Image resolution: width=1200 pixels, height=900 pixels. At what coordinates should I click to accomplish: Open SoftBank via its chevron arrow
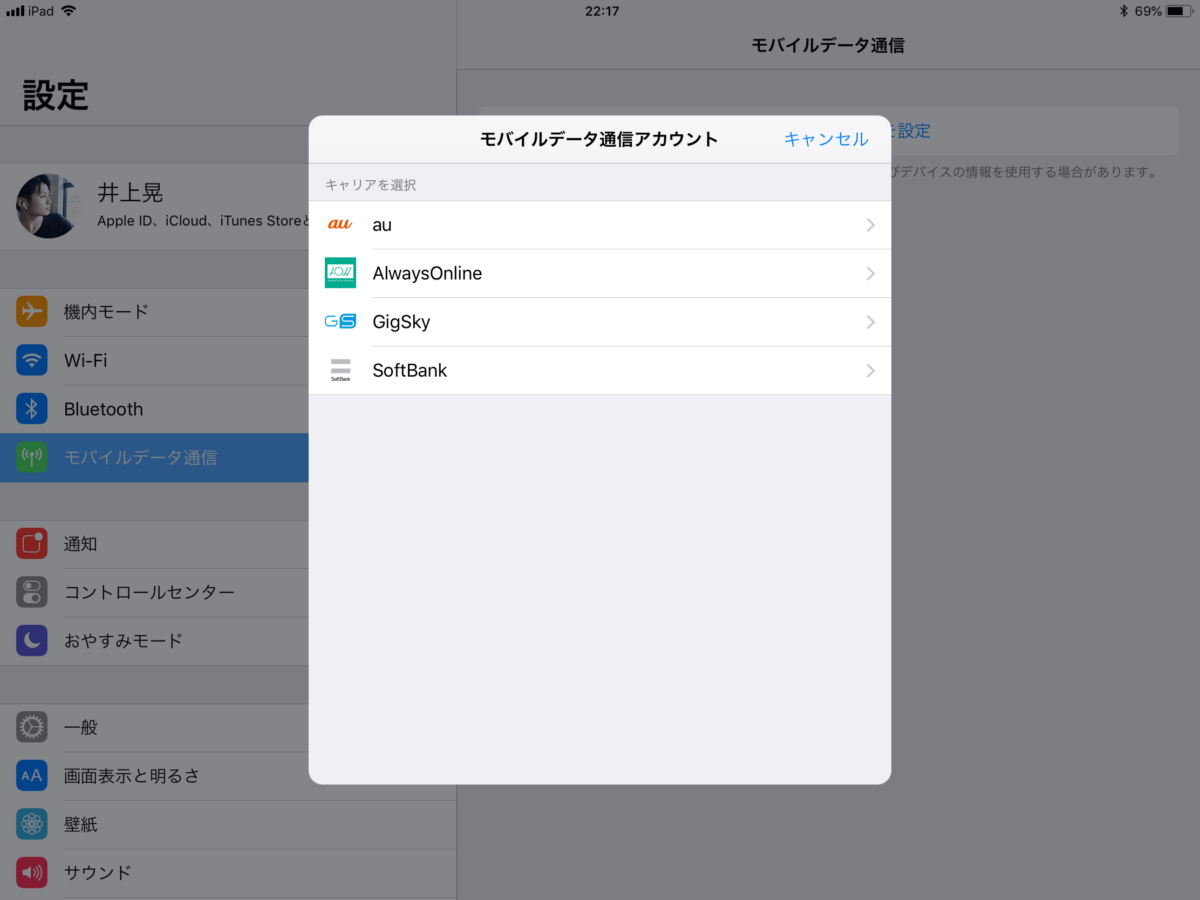click(x=870, y=370)
